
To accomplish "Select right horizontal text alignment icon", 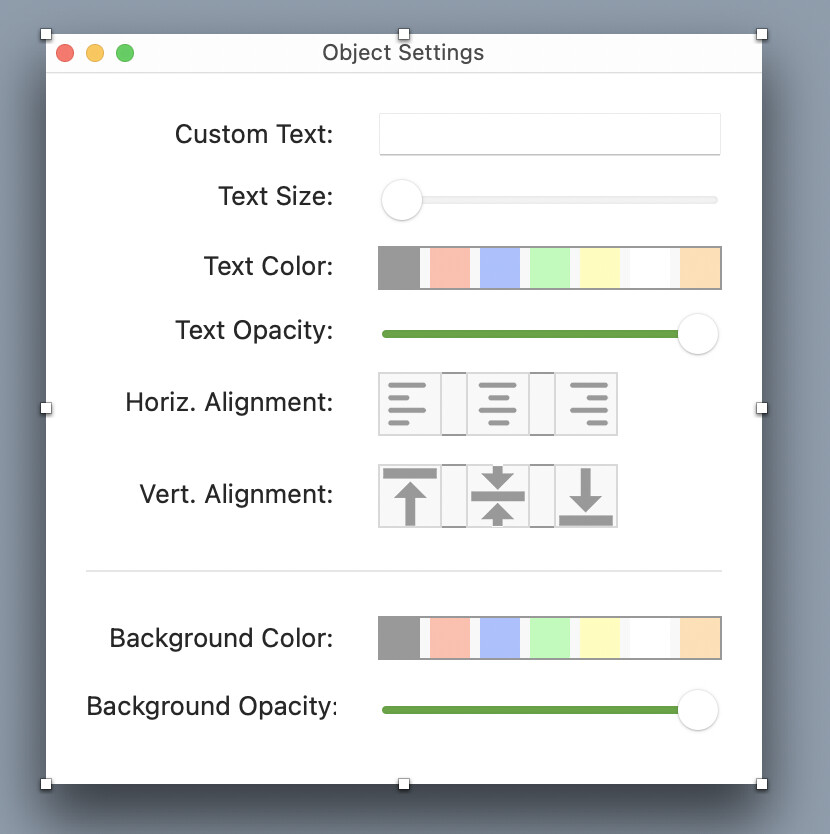I will [x=586, y=404].
